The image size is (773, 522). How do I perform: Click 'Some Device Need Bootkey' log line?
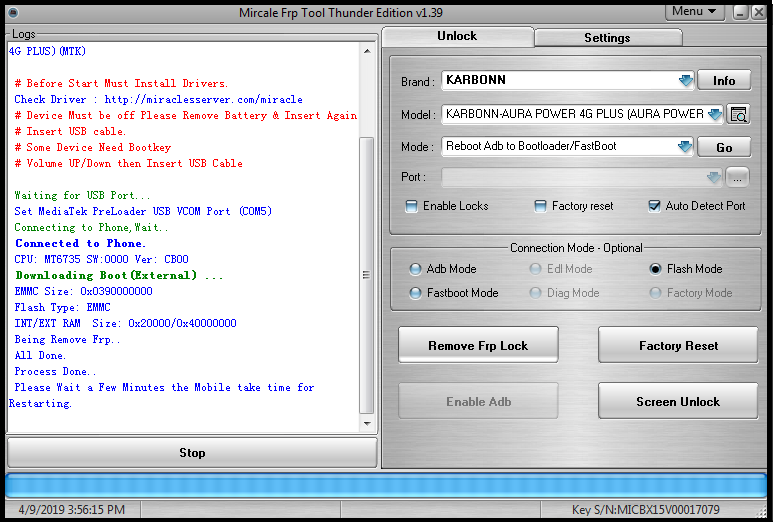coord(93,147)
